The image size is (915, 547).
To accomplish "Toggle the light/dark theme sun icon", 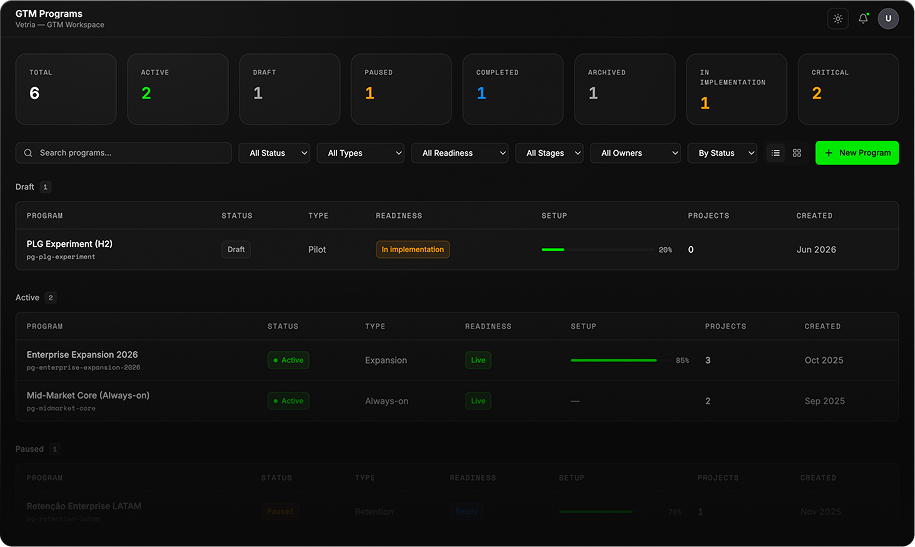I will click(x=837, y=19).
